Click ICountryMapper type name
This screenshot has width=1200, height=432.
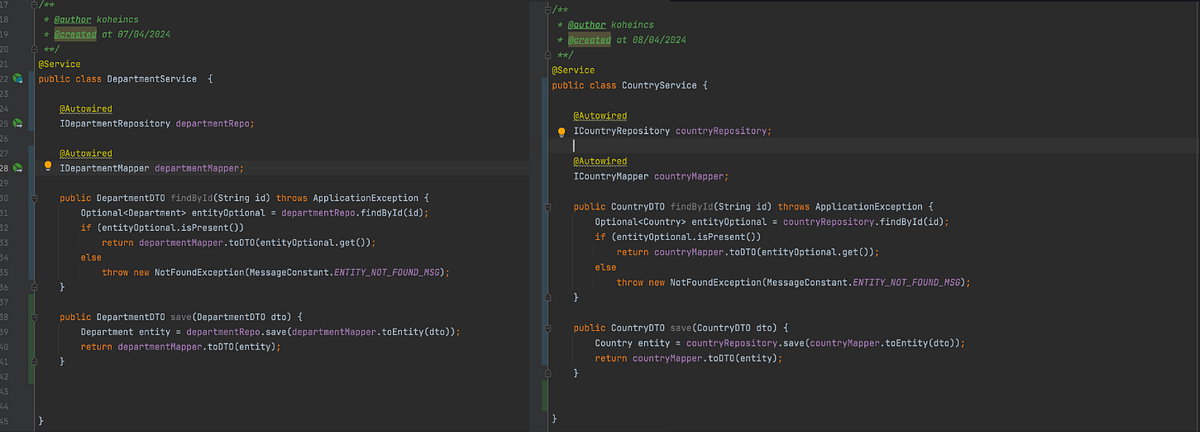click(x=611, y=176)
